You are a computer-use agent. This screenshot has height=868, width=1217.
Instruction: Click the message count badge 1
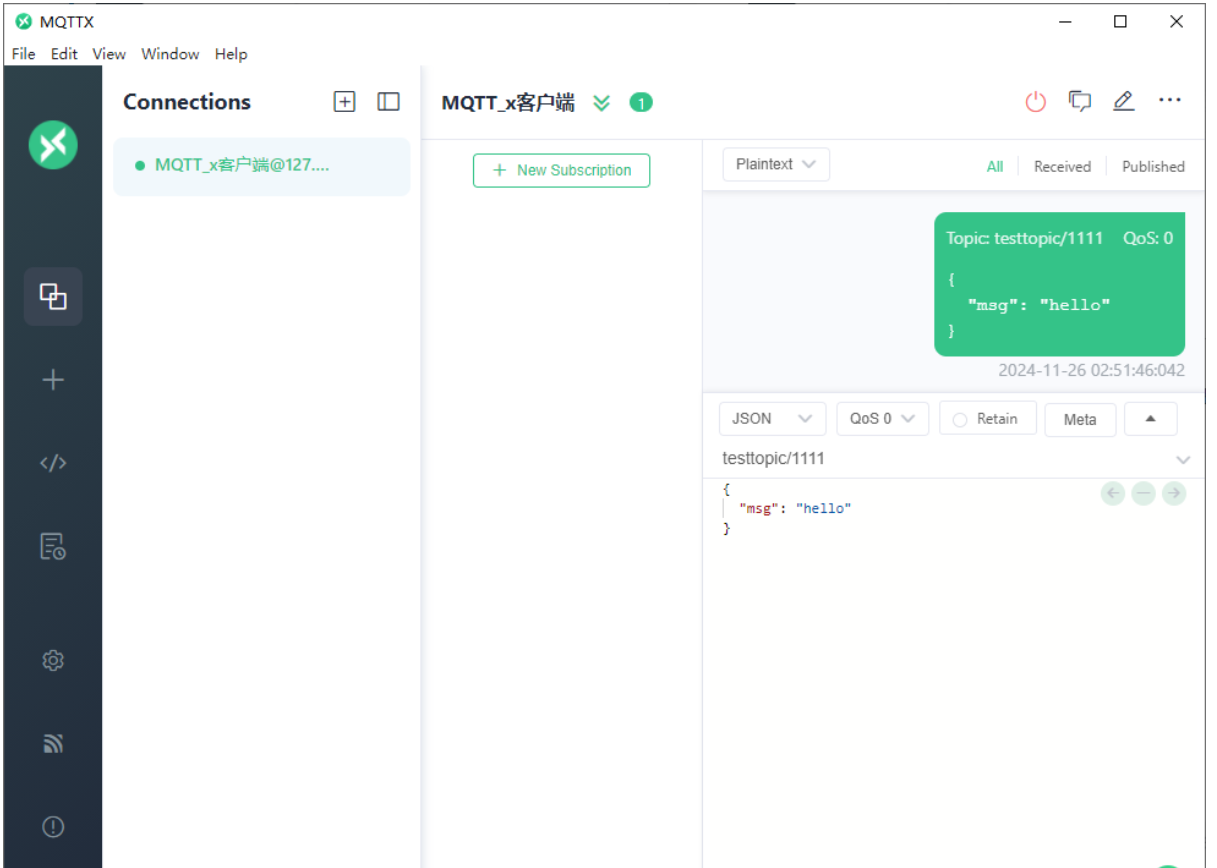(641, 102)
